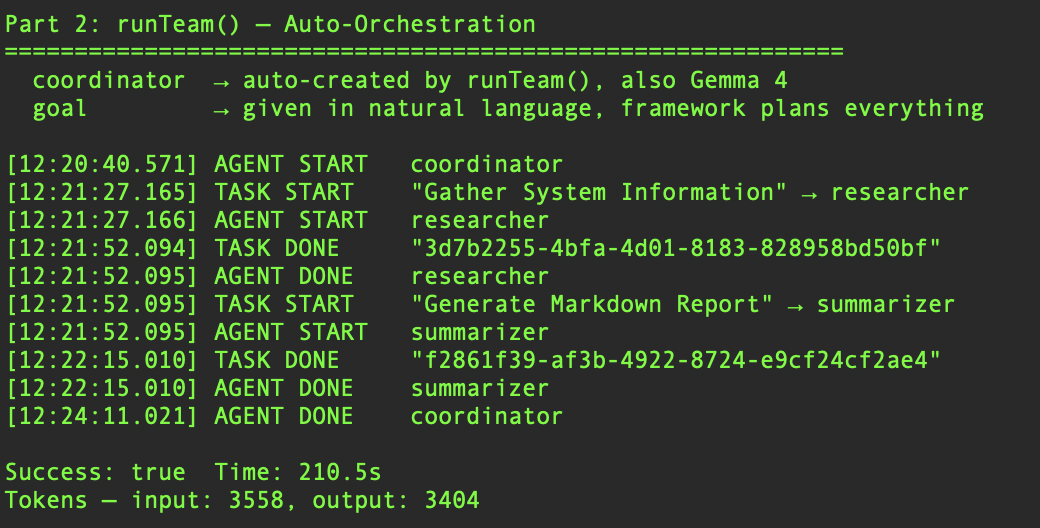Click the equals-sign separator line
Viewport: 1040px width, 528px height.
point(424,50)
